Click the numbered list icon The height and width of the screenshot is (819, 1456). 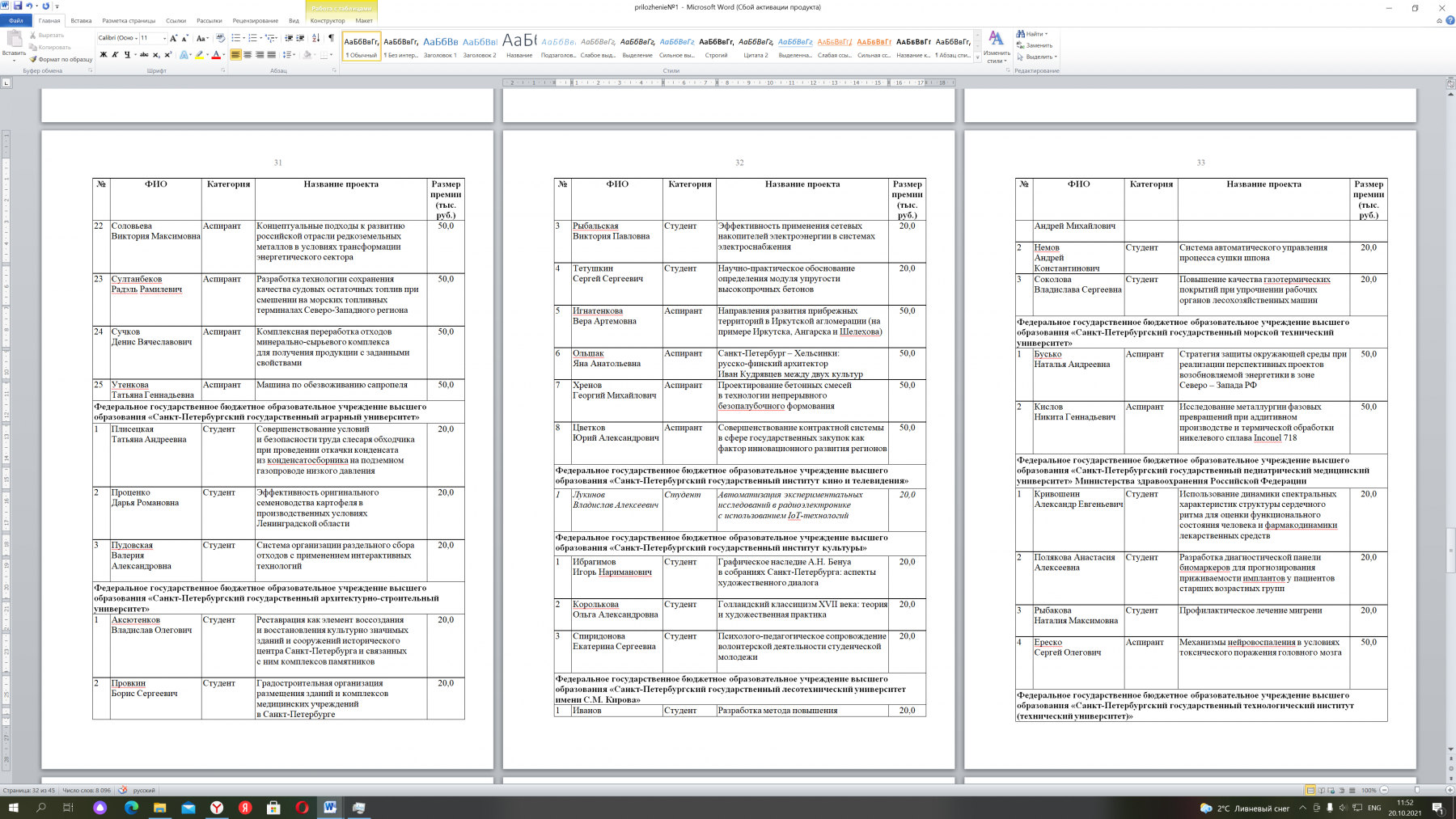[x=252, y=38]
